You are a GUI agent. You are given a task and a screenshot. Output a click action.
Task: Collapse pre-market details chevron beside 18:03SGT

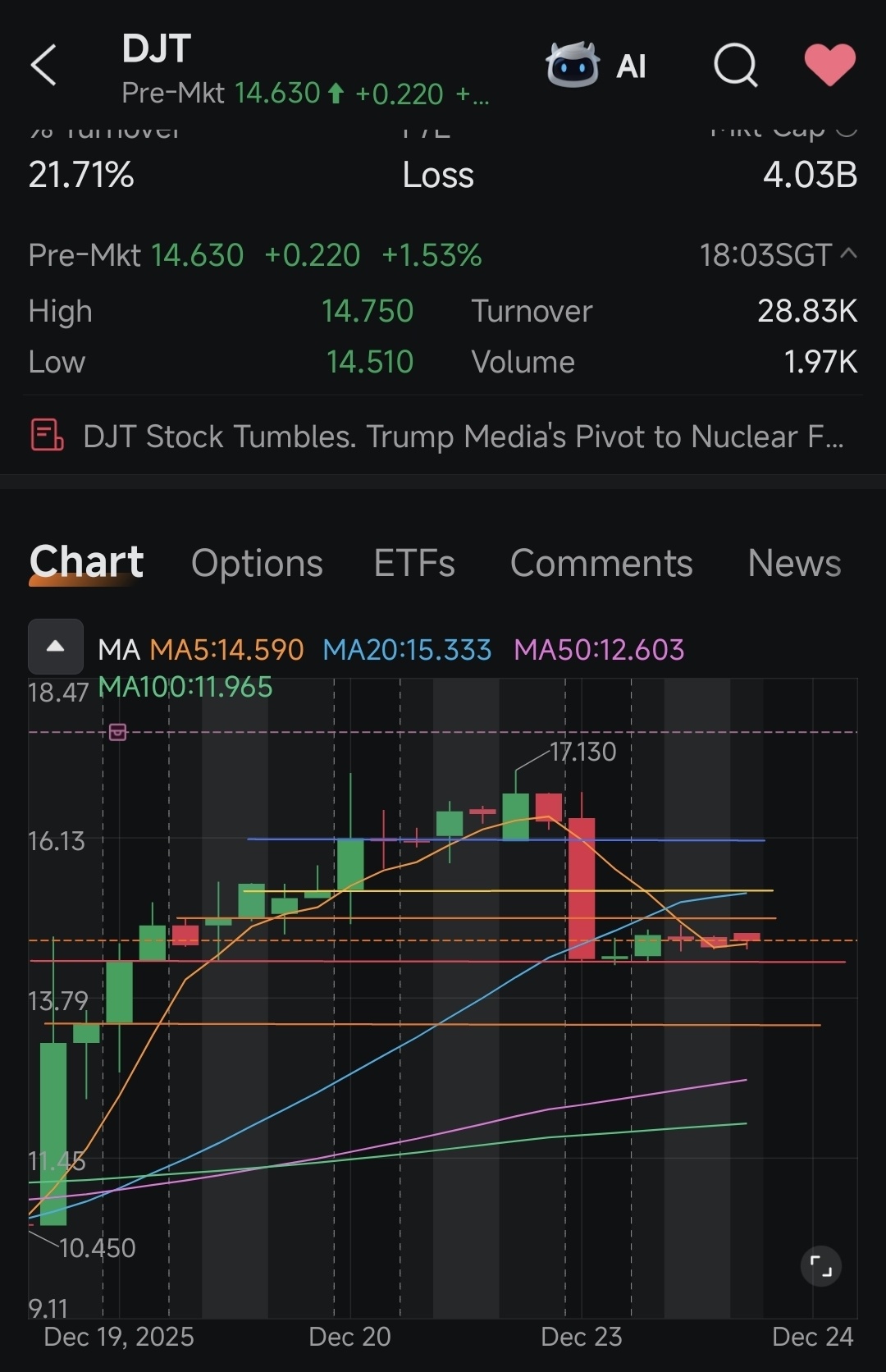tap(849, 254)
